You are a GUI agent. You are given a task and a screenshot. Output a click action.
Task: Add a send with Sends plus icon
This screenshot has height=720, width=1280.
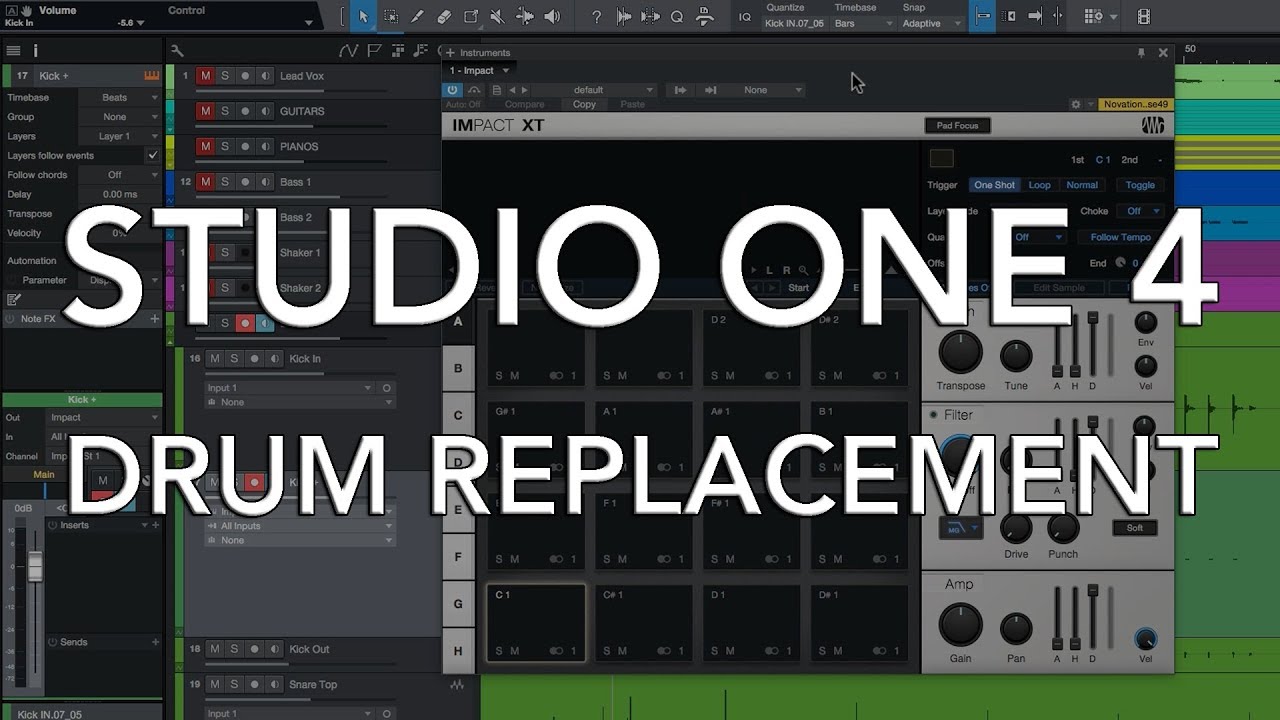pyautogui.click(x=155, y=642)
